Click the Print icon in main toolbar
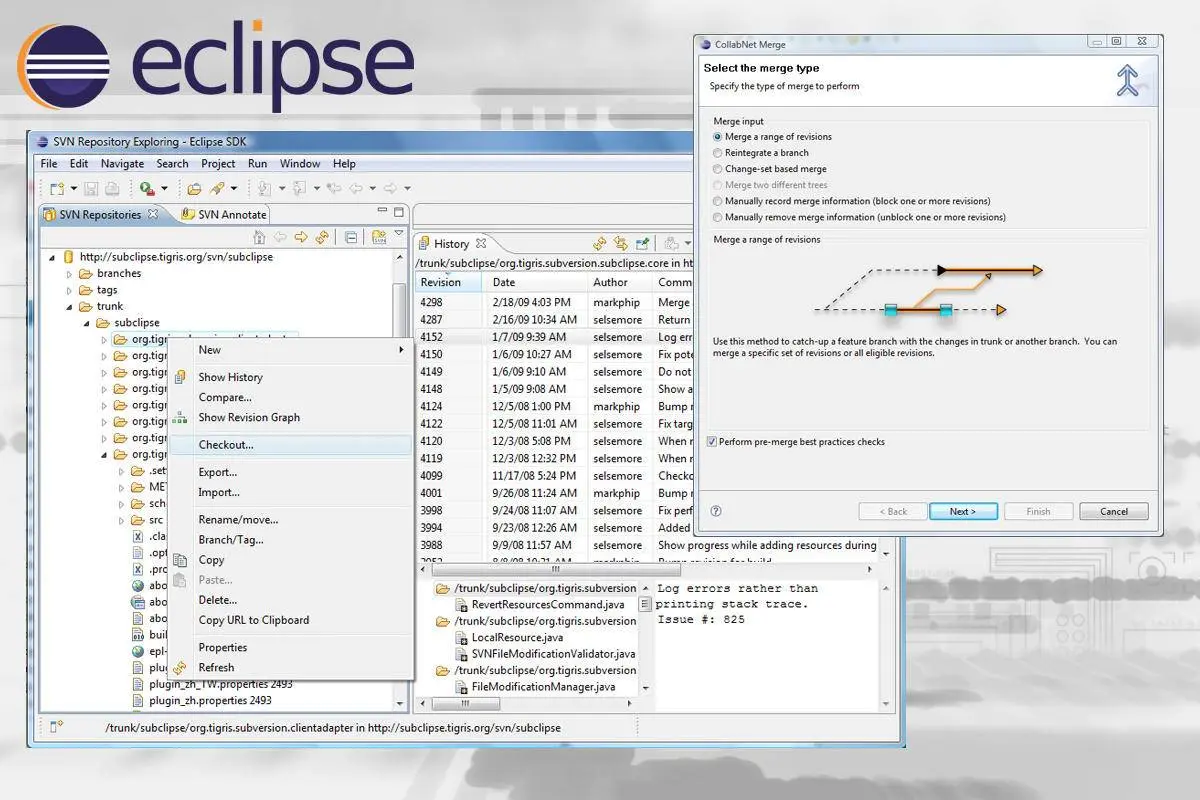 pyautogui.click(x=112, y=188)
